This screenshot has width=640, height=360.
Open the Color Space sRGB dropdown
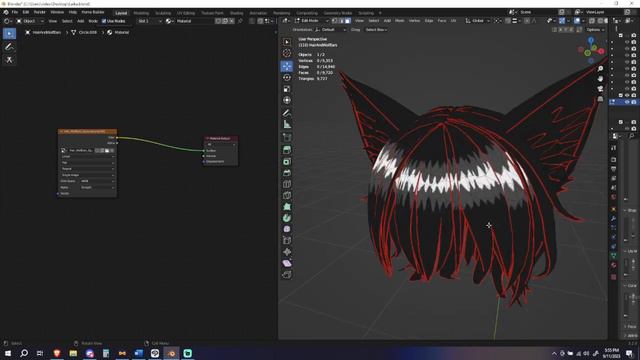pos(97,181)
